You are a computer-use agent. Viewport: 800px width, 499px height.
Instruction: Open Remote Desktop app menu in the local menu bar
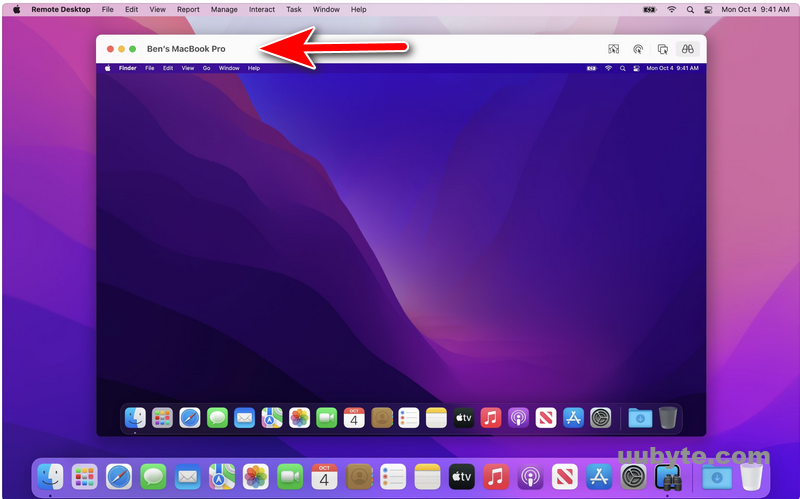click(x=61, y=9)
